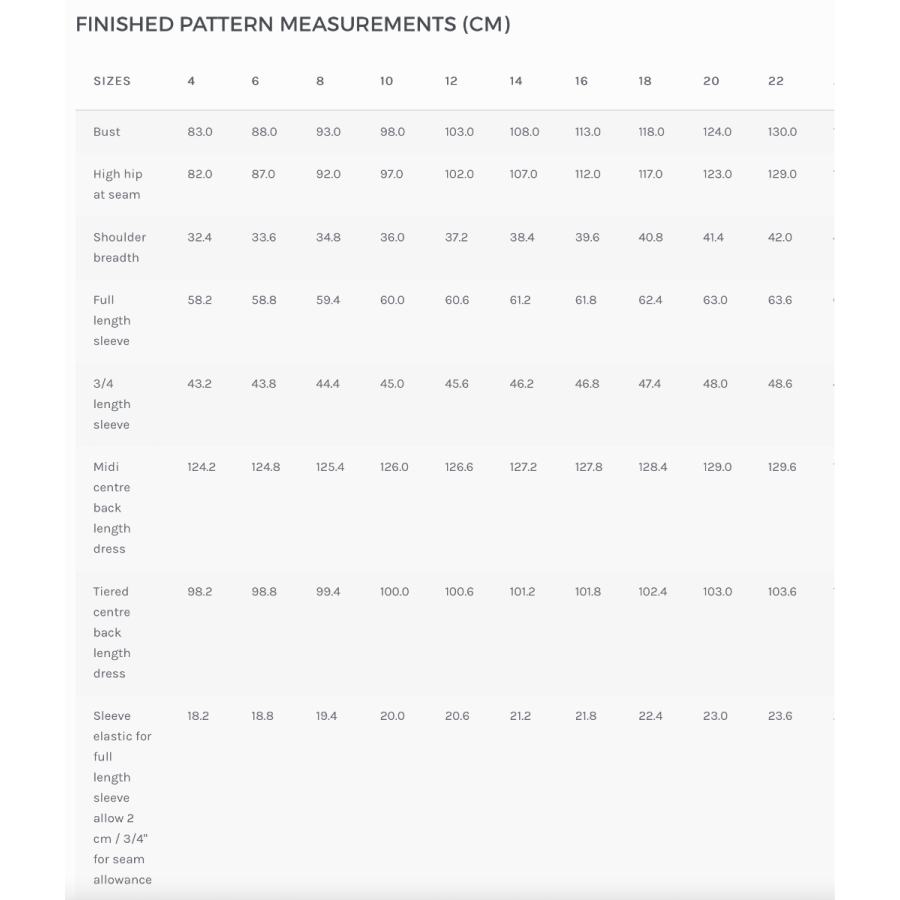Click the Bust value 83.0 for size 4

tap(200, 132)
